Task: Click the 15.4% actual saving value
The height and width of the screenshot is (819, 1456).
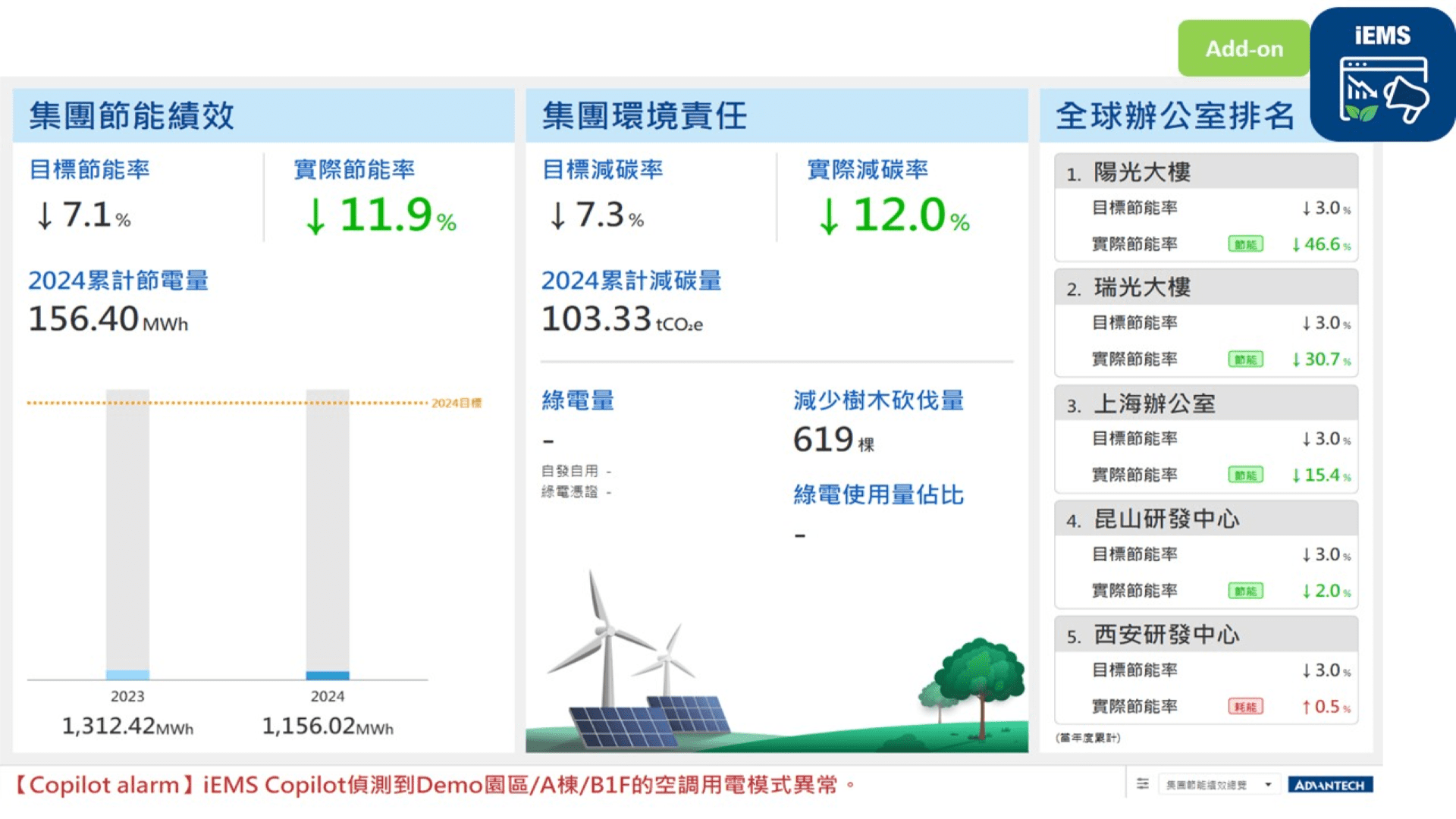Action: coord(1321,475)
